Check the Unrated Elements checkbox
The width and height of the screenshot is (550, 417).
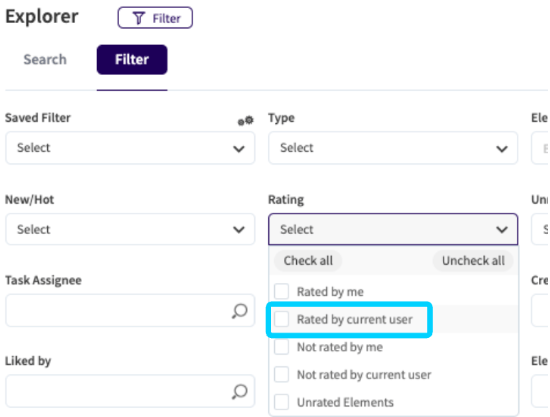tap(282, 402)
